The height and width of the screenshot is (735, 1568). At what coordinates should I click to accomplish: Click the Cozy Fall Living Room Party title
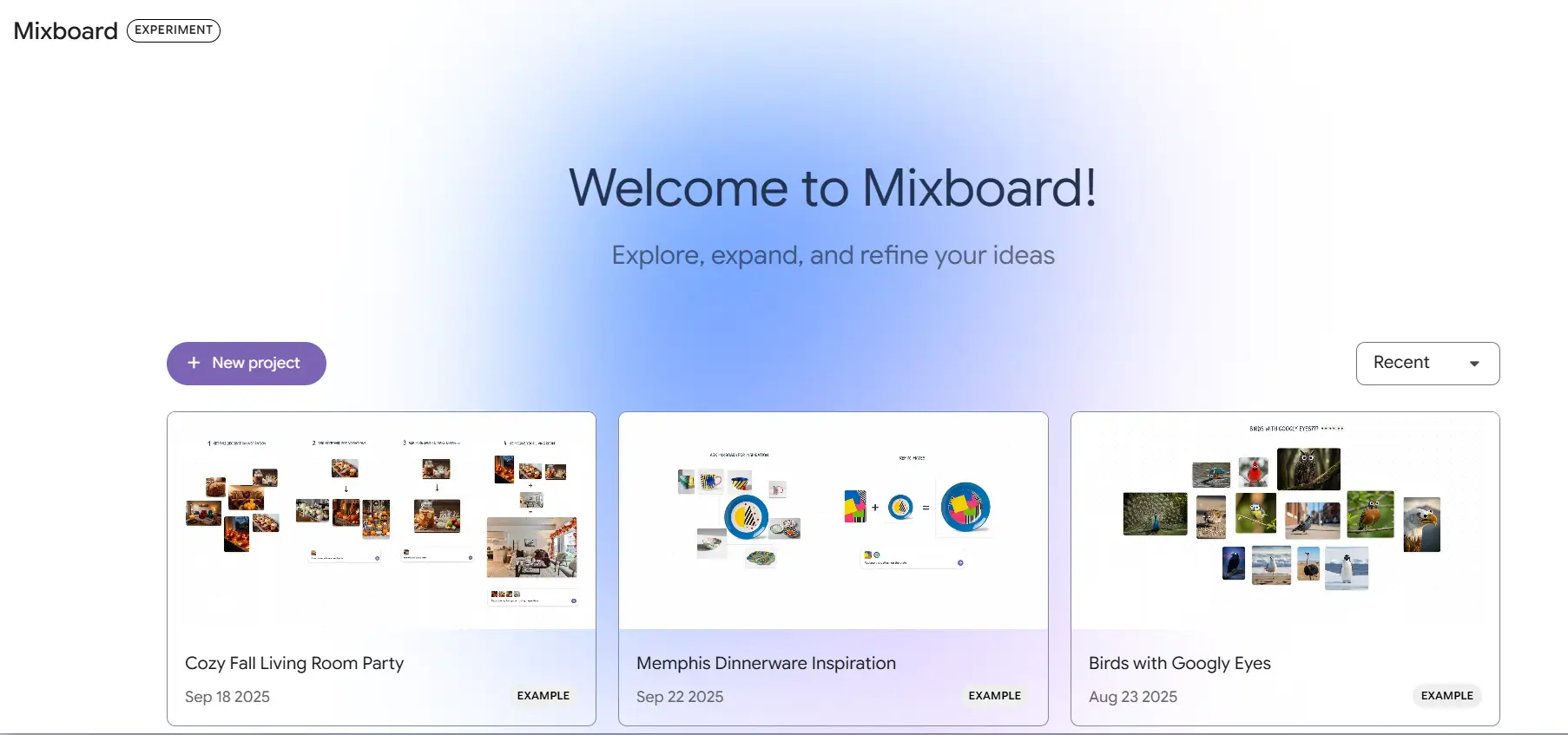pyautogui.click(x=294, y=663)
